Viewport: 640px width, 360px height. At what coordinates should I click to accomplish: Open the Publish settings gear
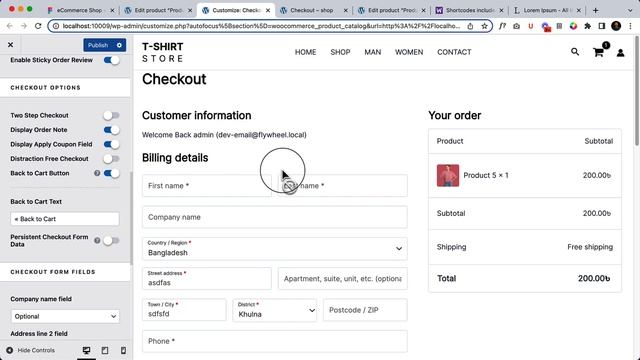pyautogui.click(x=119, y=45)
